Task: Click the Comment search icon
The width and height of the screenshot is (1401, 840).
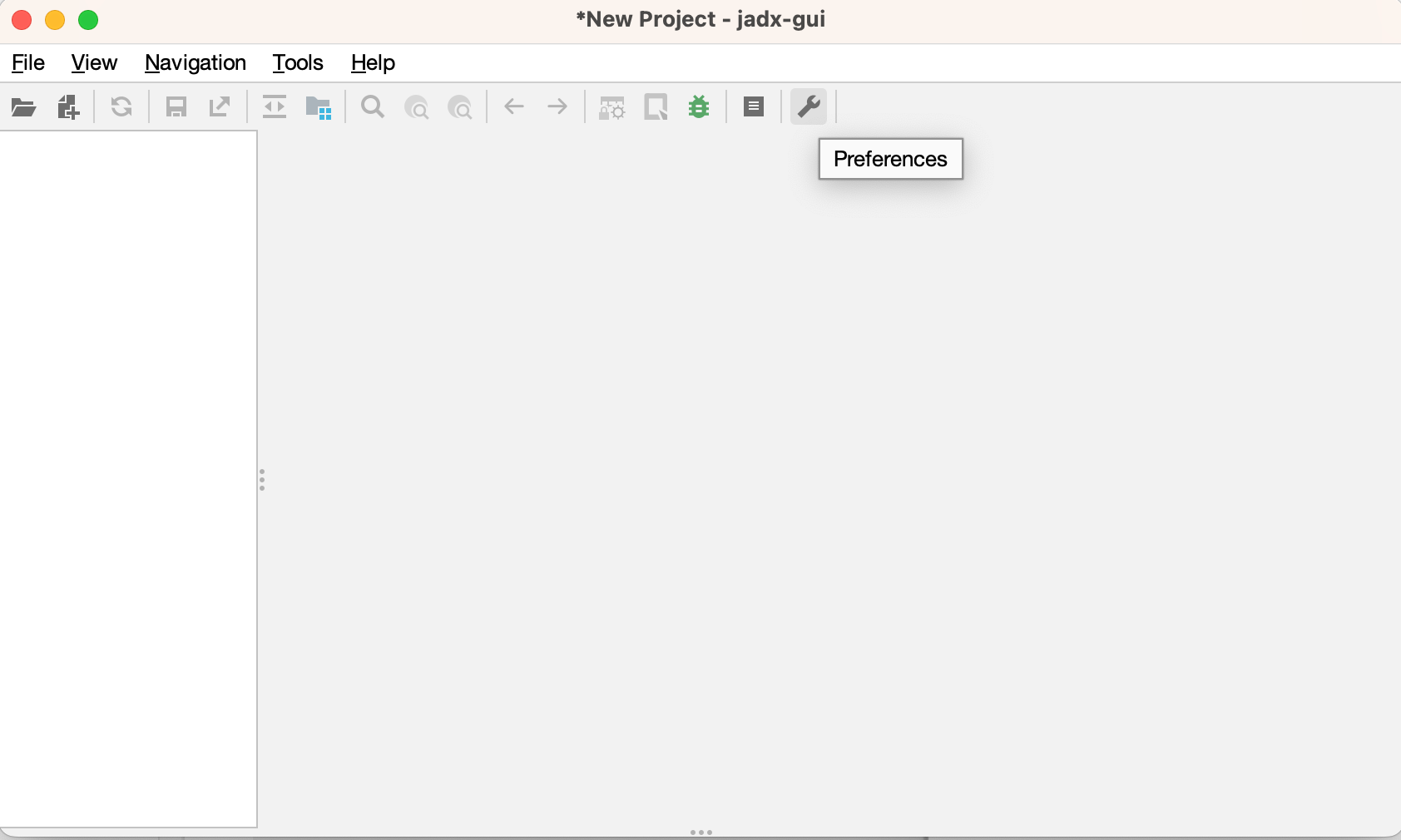Action: [460, 108]
